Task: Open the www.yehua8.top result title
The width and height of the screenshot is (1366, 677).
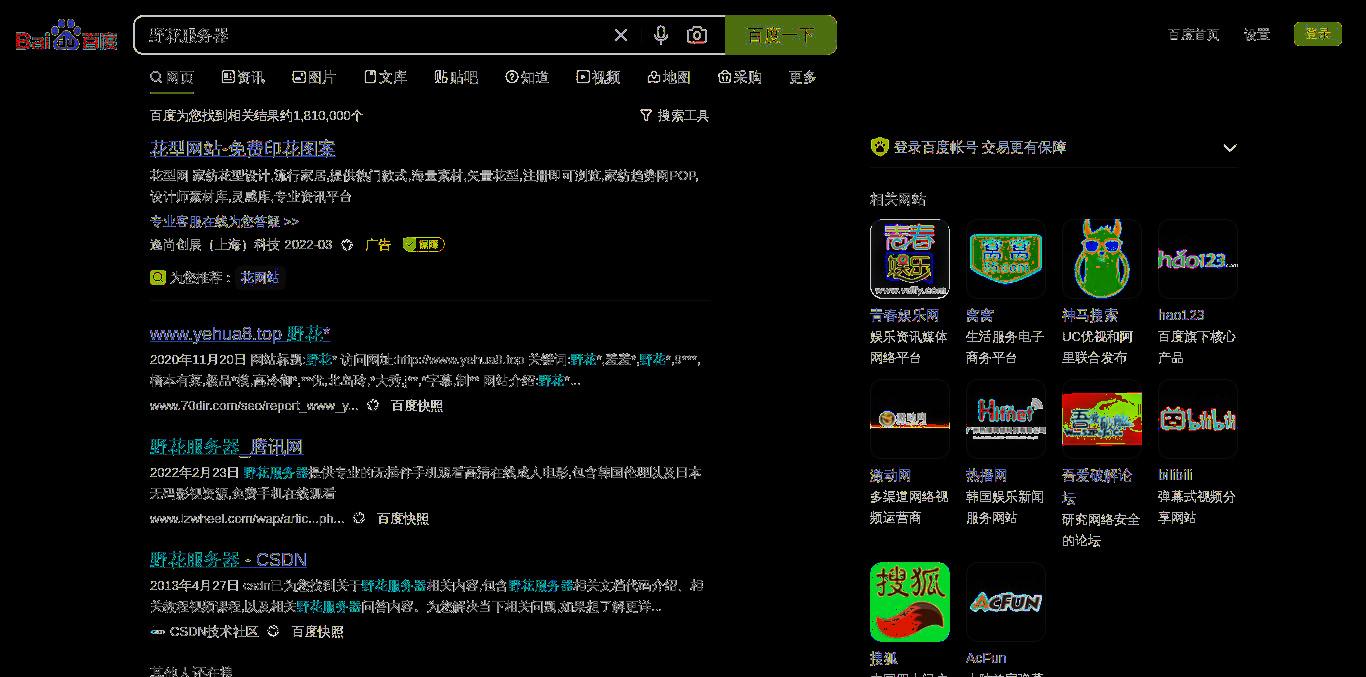Action: click(240, 333)
